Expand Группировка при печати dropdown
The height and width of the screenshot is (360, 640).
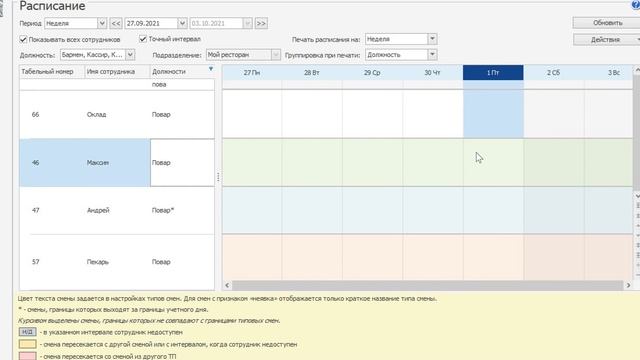432,55
